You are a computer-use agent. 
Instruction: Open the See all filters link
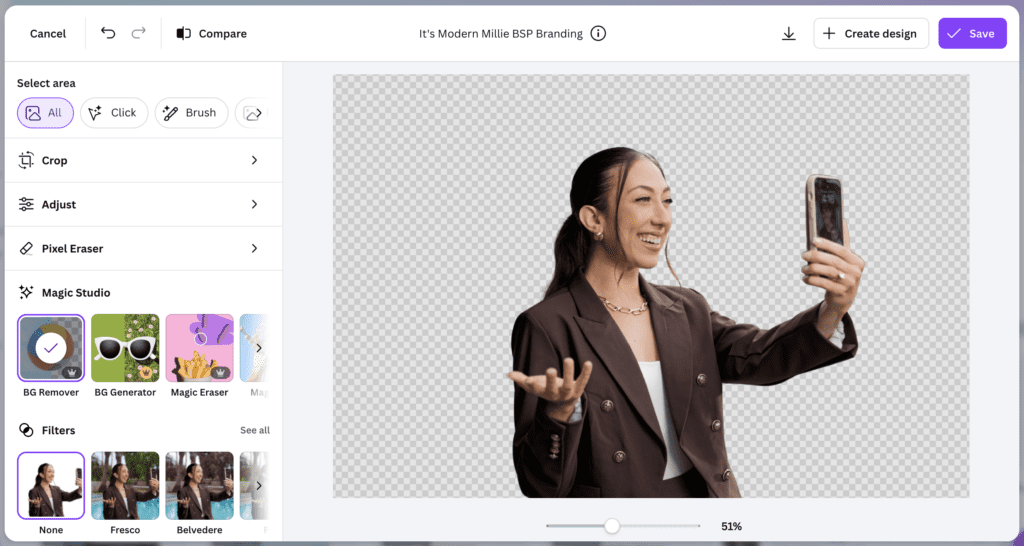tap(254, 430)
